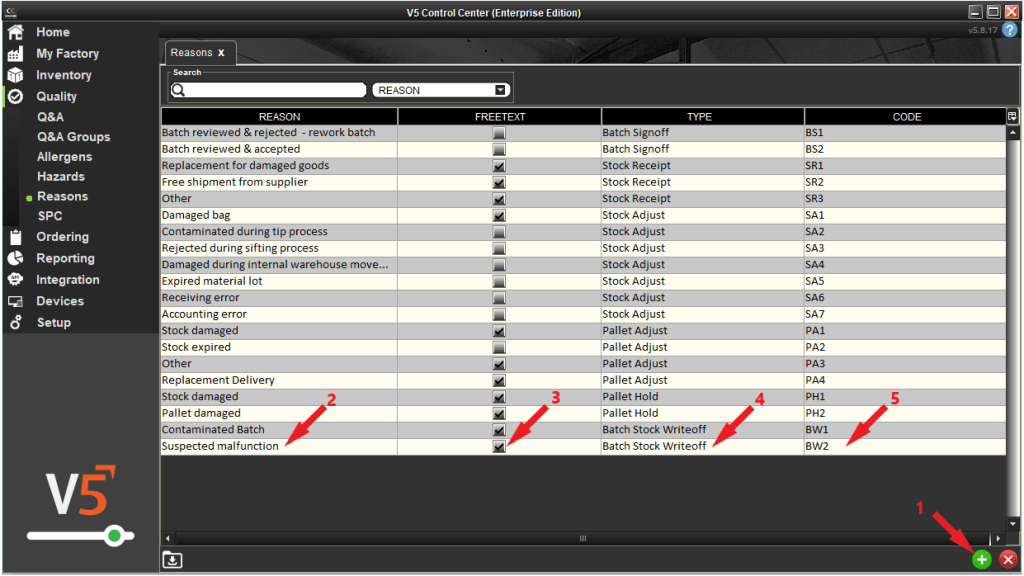Screen dimensions: 1024x576
Task: Uncheck Freetext for Damaged bag row
Action: click(x=499, y=215)
